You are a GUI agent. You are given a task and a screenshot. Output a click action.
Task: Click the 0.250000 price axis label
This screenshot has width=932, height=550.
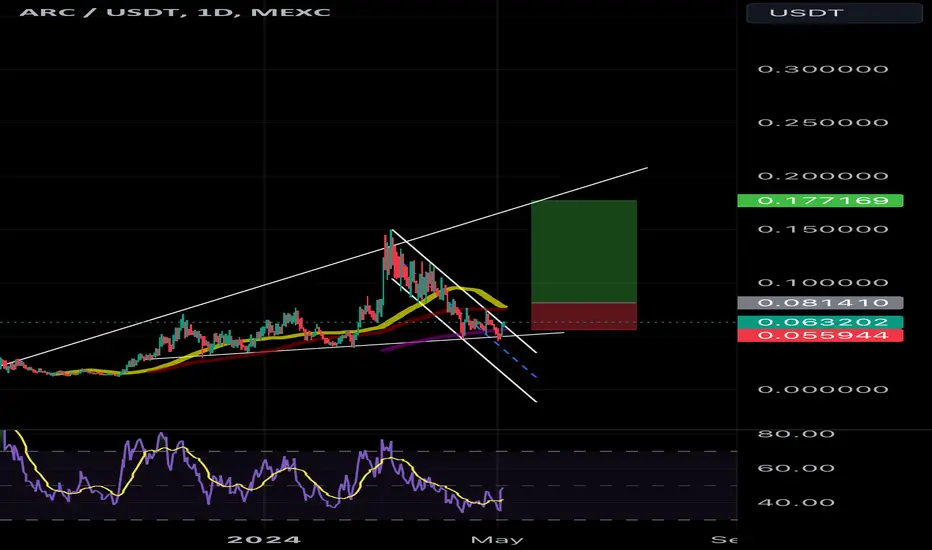tap(823, 122)
